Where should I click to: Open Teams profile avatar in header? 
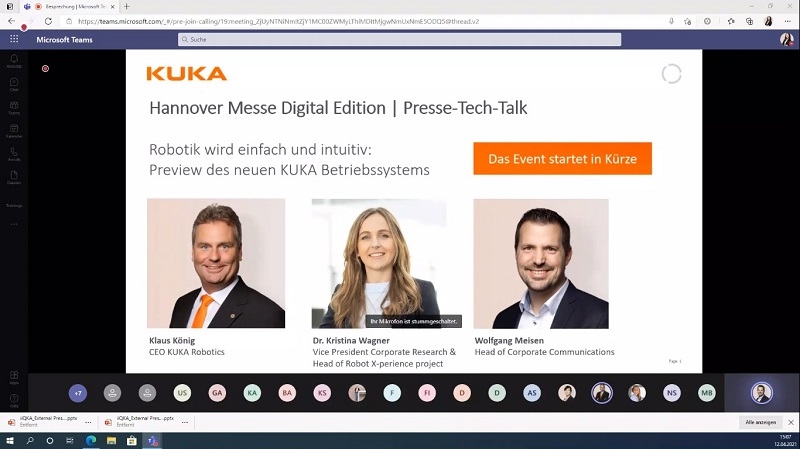coord(786,39)
